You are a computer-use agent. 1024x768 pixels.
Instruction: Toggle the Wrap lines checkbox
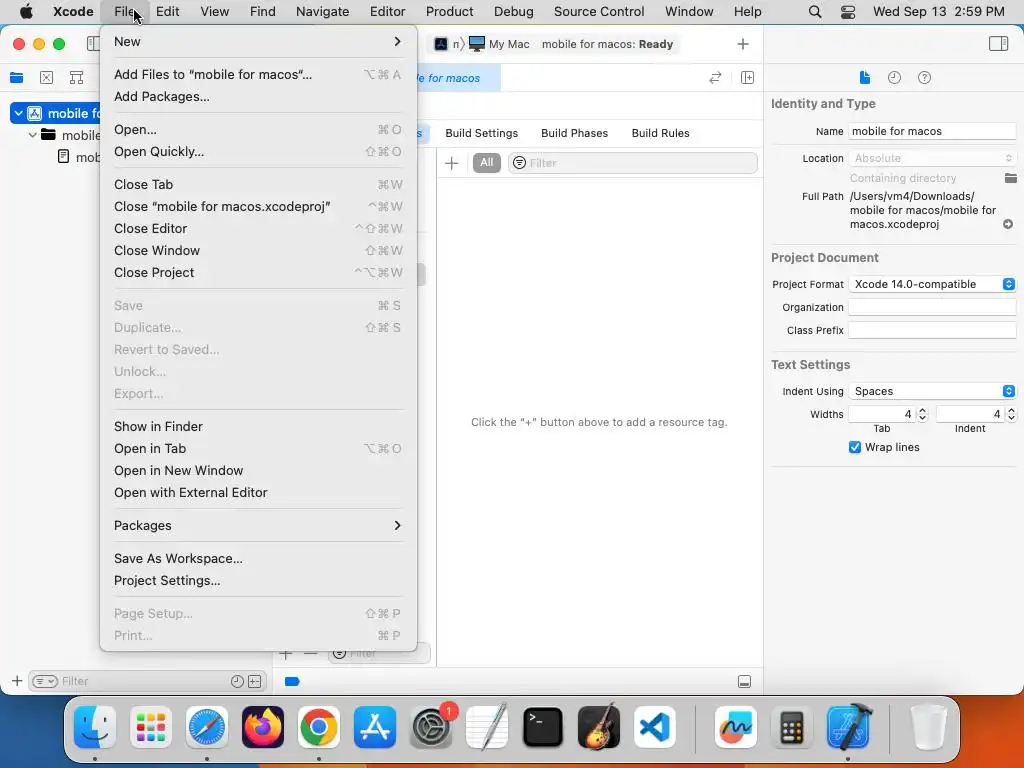click(854, 447)
